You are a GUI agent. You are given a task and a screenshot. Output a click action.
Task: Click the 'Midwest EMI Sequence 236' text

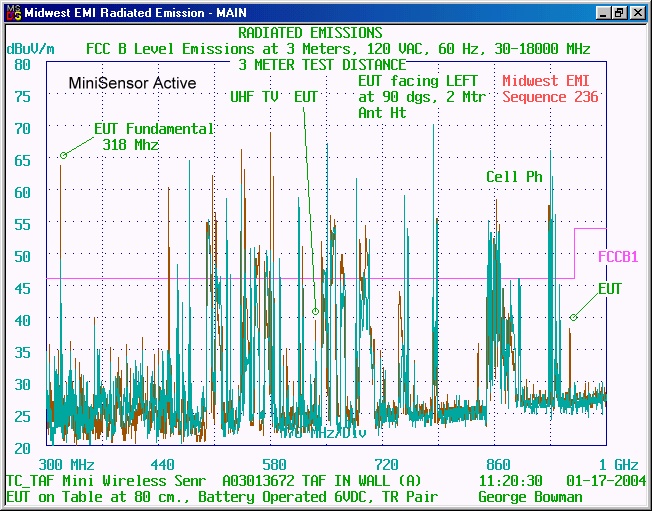coord(550,89)
